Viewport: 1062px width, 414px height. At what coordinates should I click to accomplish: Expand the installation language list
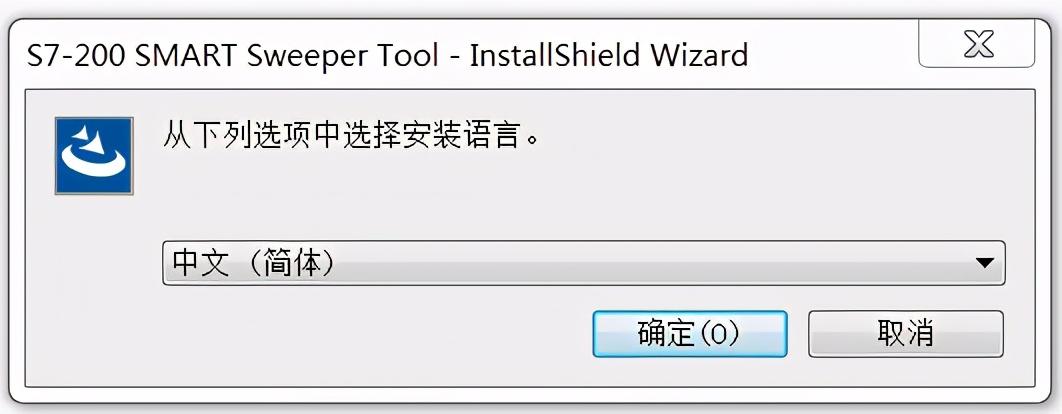(x=985, y=263)
